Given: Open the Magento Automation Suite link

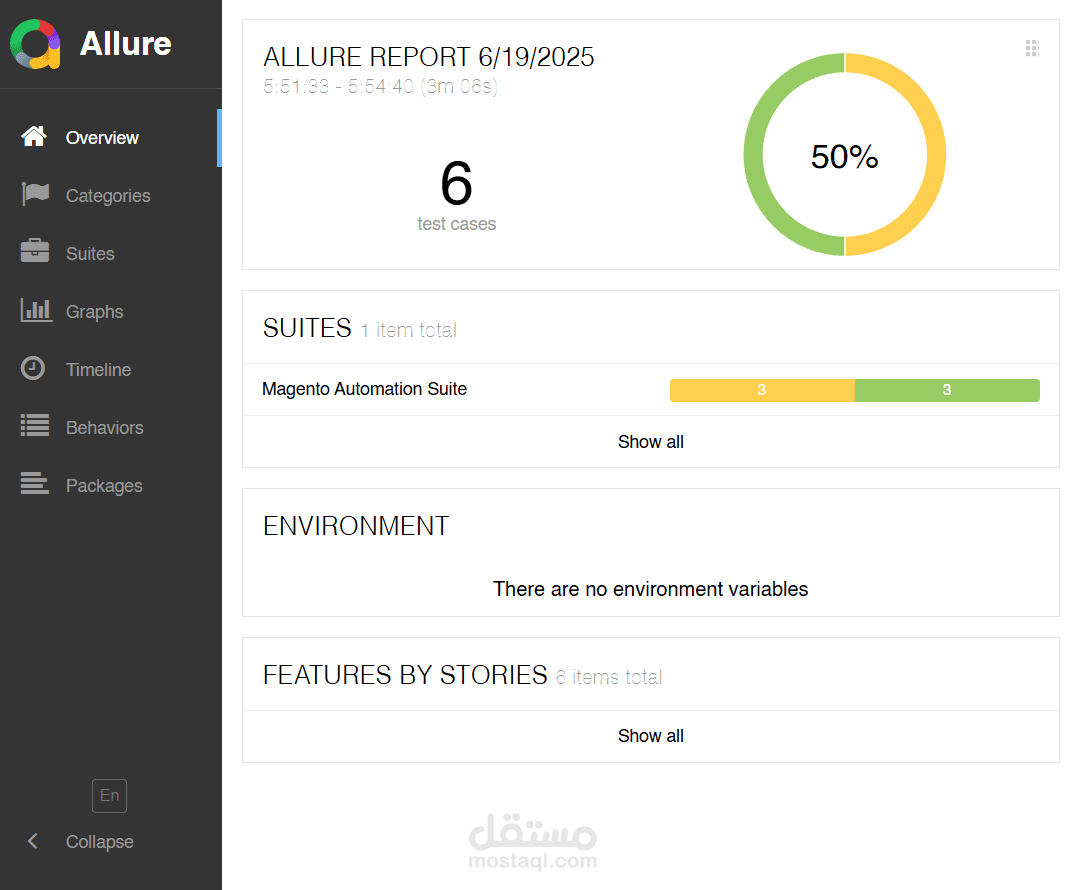Looking at the screenshot, I should click(364, 389).
